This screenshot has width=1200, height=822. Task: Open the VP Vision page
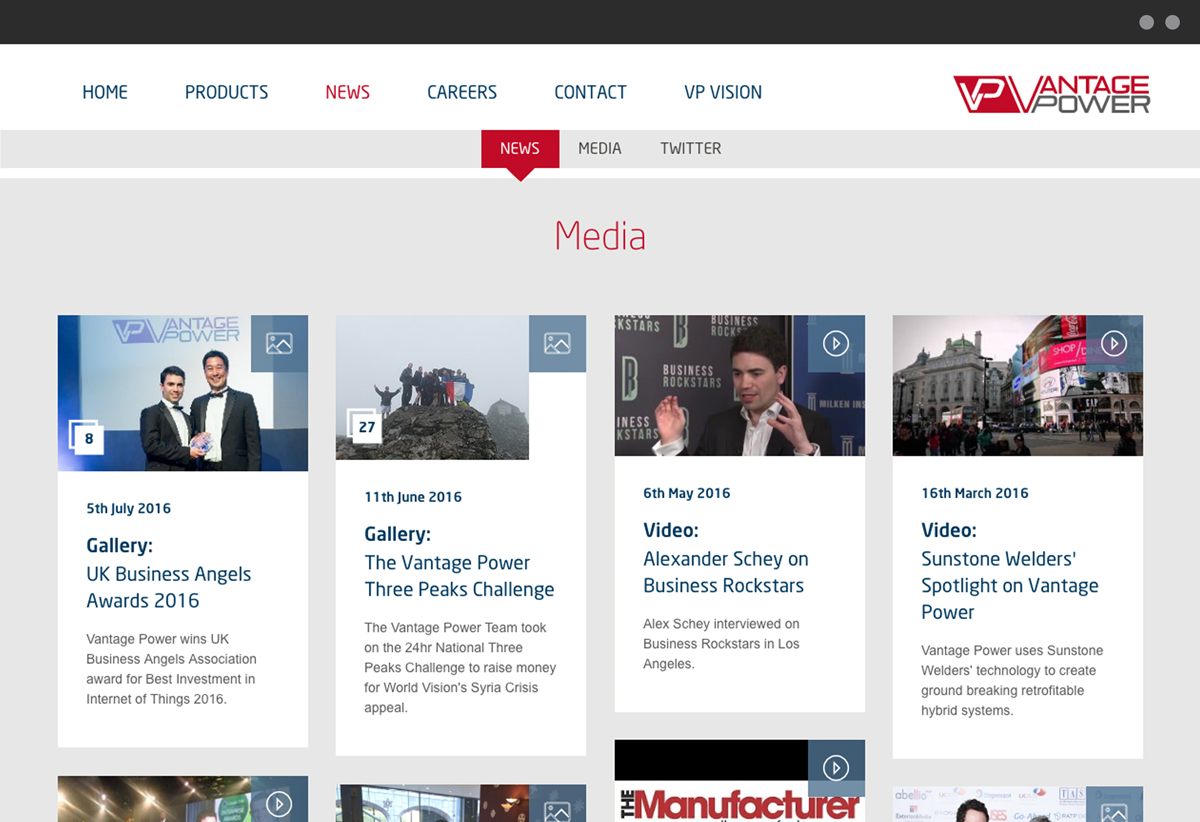pyautogui.click(x=723, y=92)
